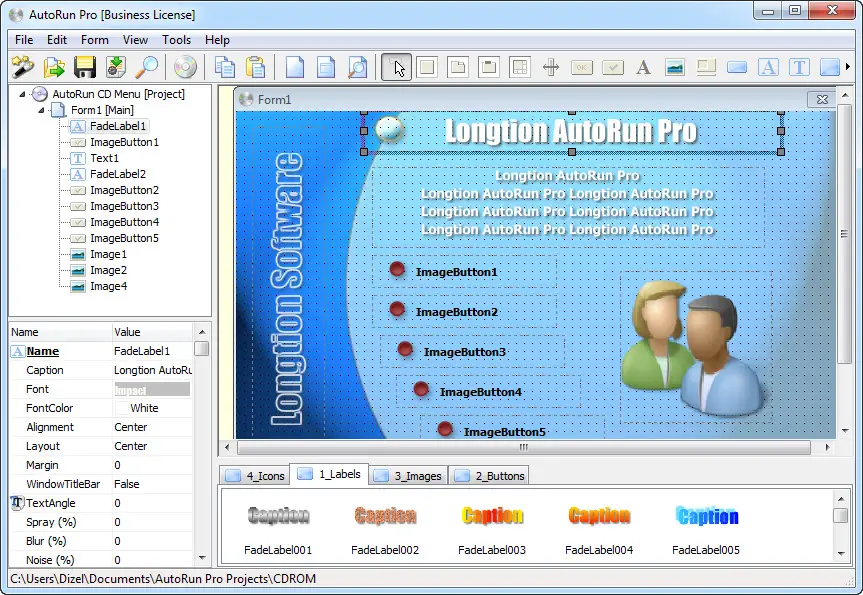Image resolution: width=863 pixels, height=595 pixels.
Task: Switch to the 2_Buttons tab
Action: pos(489,476)
